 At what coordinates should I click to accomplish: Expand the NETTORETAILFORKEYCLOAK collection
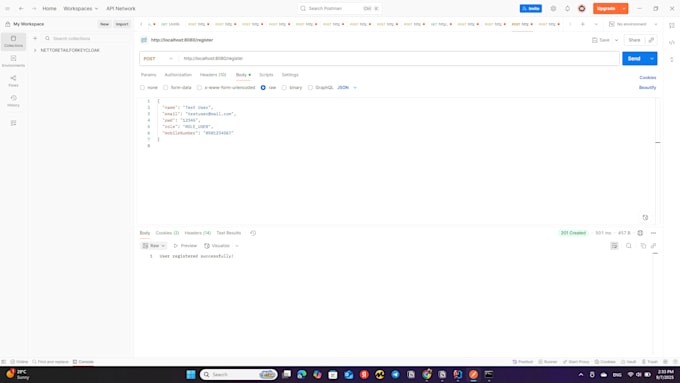[x=35, y=50]
